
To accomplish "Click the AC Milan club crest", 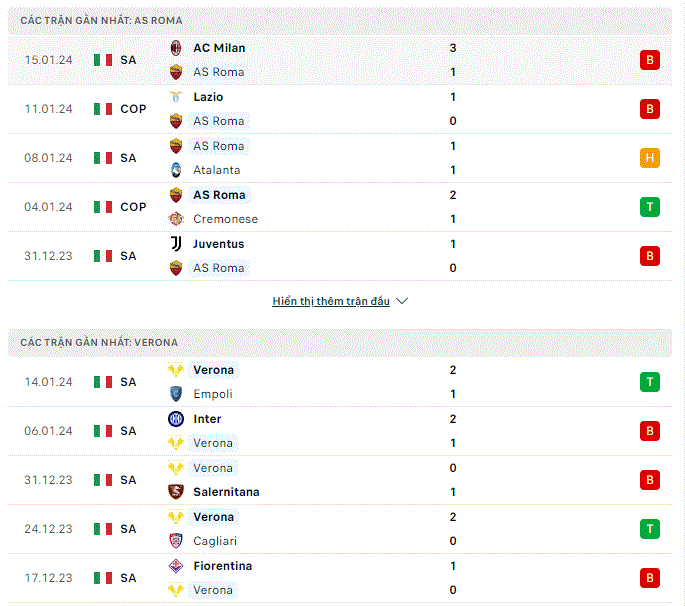I will coord(176,48).
